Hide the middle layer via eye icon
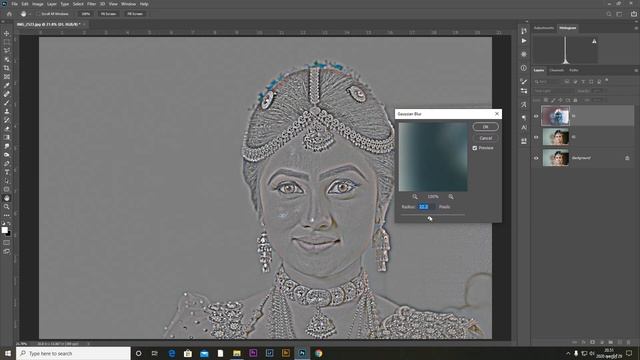This screenshot has width=640, height=360. point(536,138)
